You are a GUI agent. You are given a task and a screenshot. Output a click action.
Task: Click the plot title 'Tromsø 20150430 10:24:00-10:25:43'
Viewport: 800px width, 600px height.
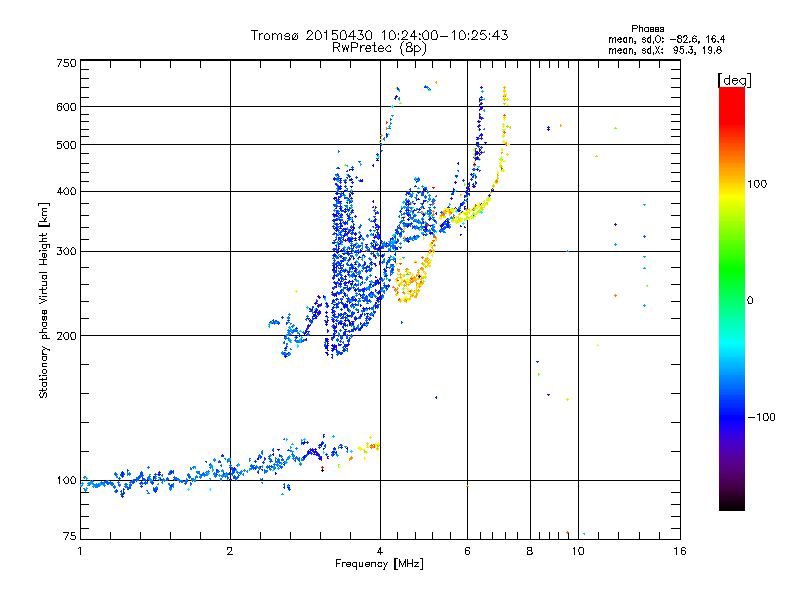379,35
